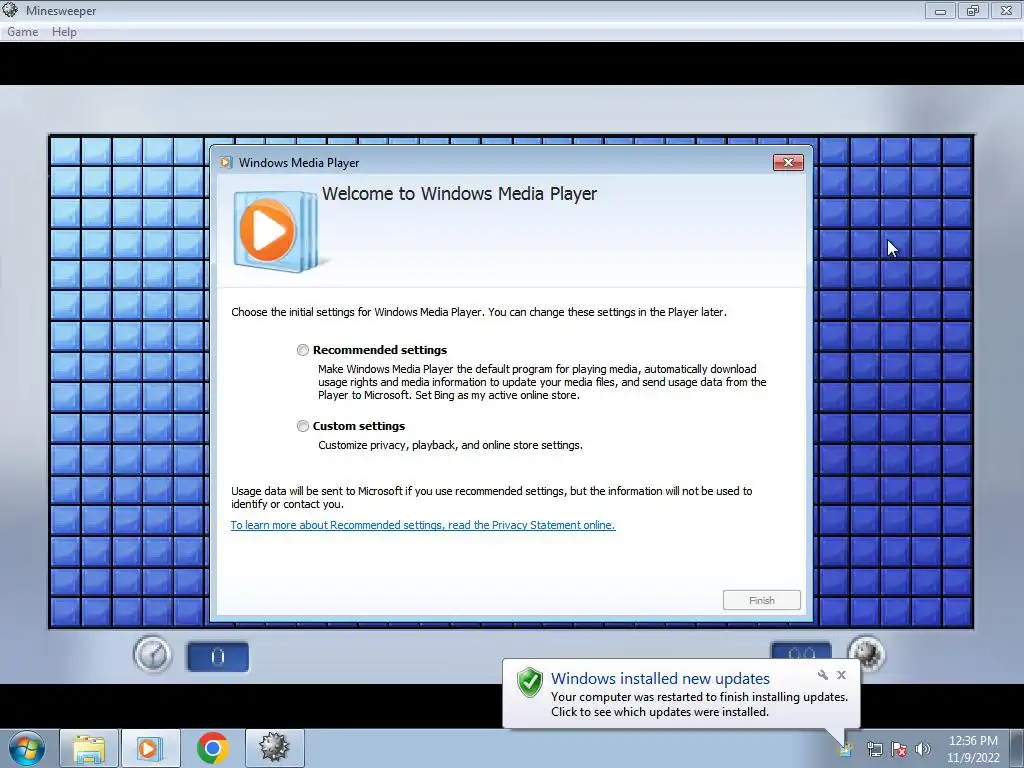Click the Windows Media Player title bar icon
Image resolution: width=1024 pixels, height=768 pixels.
(x=226, y=163)
